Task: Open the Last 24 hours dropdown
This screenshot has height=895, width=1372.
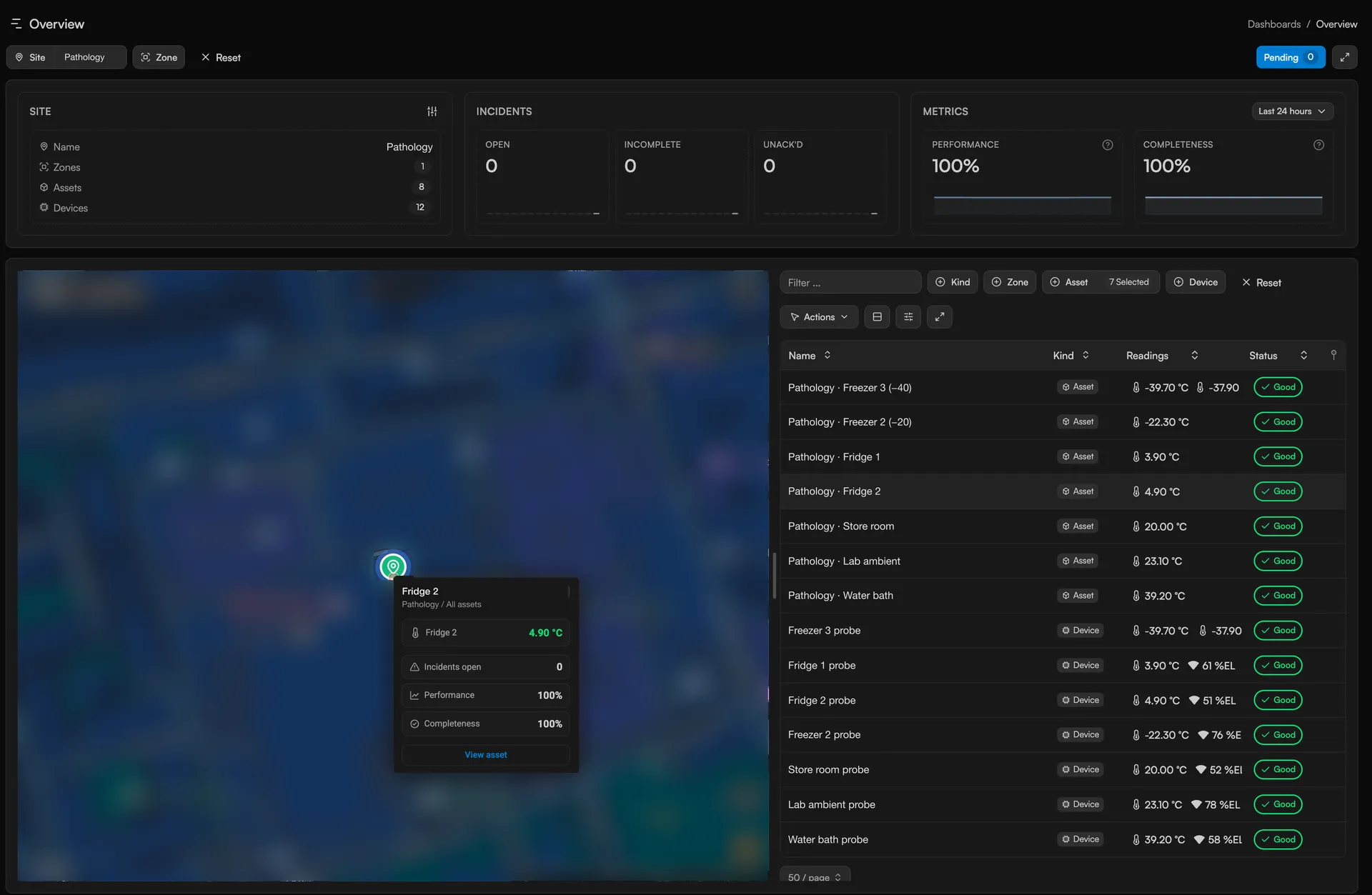Action: pyautogui.click(x=1292, y=111)
